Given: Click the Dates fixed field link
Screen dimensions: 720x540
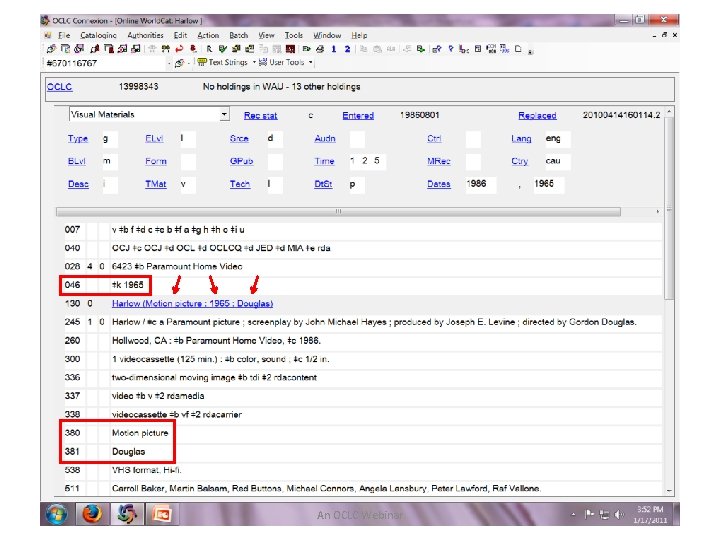Looking at the screenshot, I should (x=439, y=184).
